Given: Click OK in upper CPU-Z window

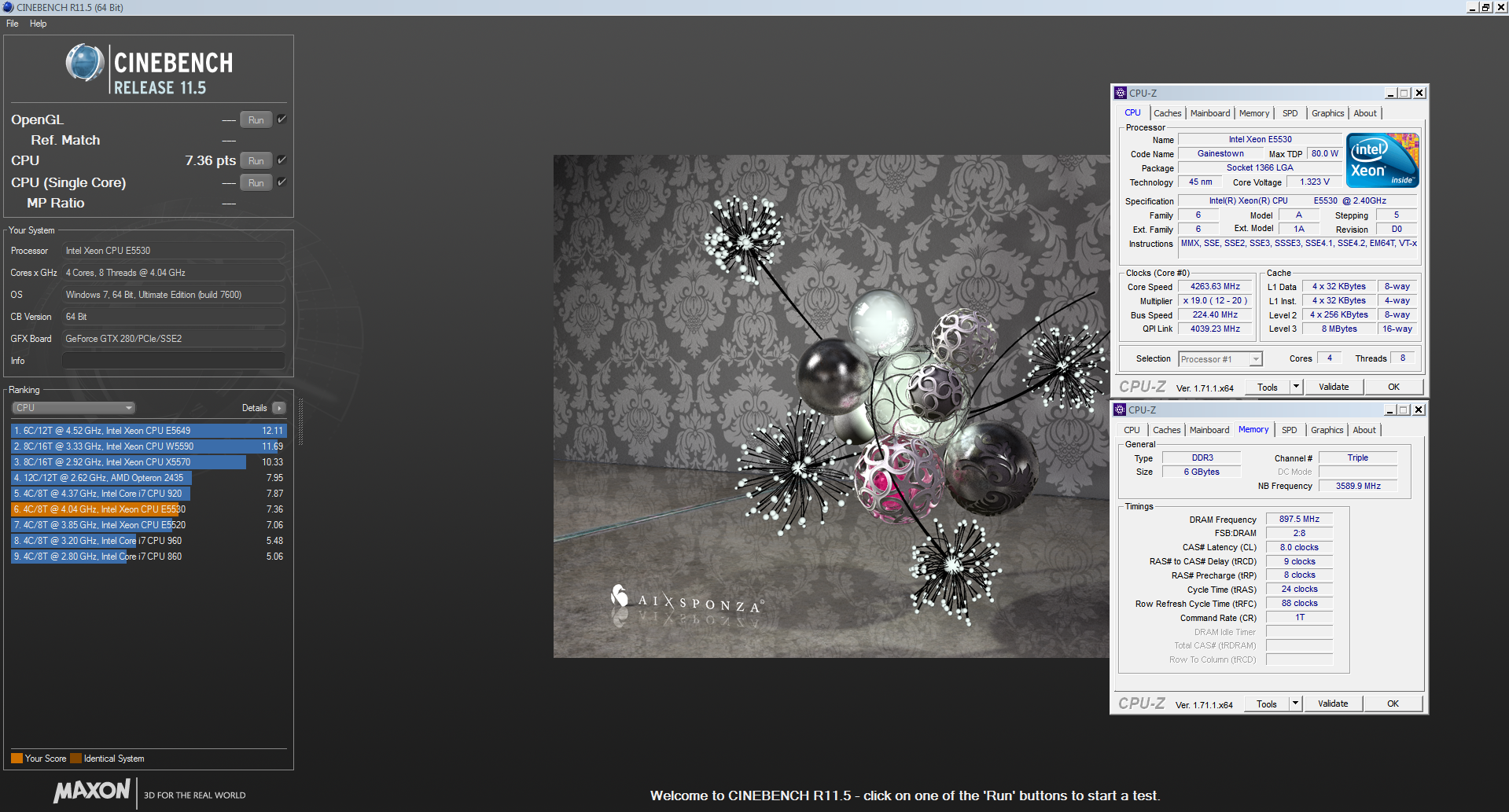Looking at the screenshot, I should 1393,387.
